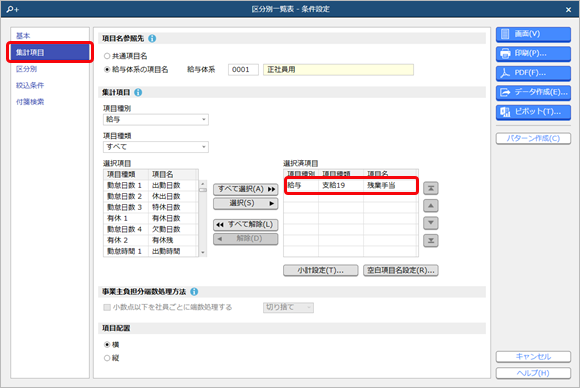This screenshot has height=388, width=580.
Task: Select the 特休日数 row in 選択項目
Action: tap(151, 208)
